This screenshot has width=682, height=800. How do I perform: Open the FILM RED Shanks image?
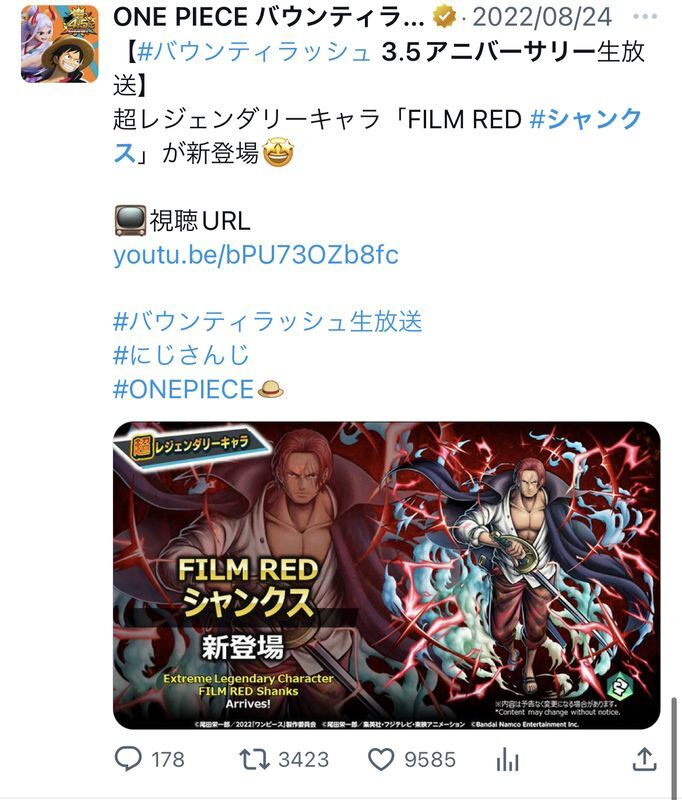click(x=387, y=575)
